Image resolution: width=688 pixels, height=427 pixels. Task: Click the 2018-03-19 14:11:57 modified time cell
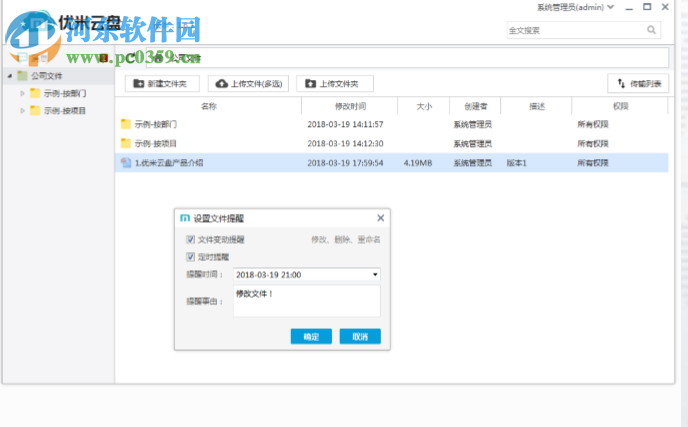345,125
